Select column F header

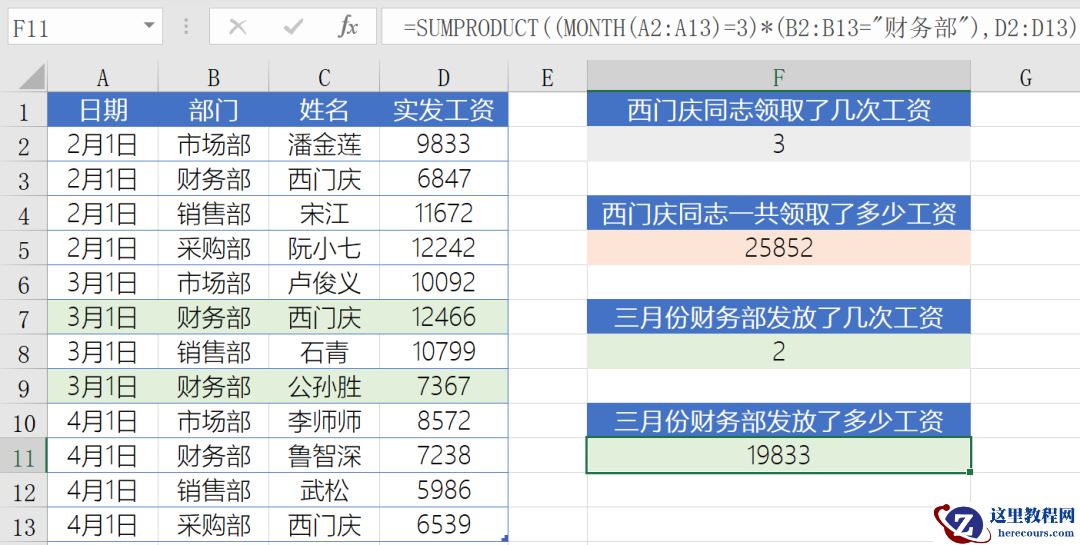pos(779,77)
